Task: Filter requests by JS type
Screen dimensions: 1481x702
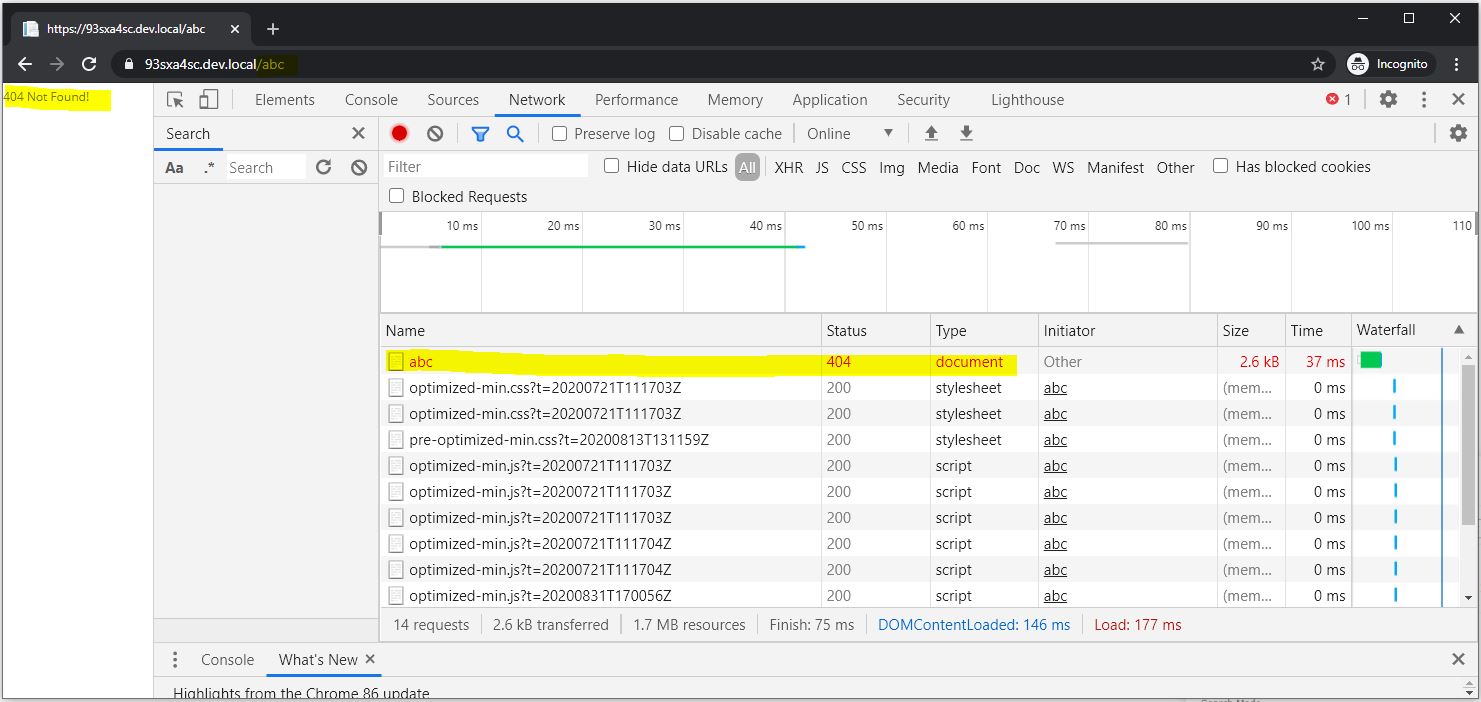Action: [822, 168]
